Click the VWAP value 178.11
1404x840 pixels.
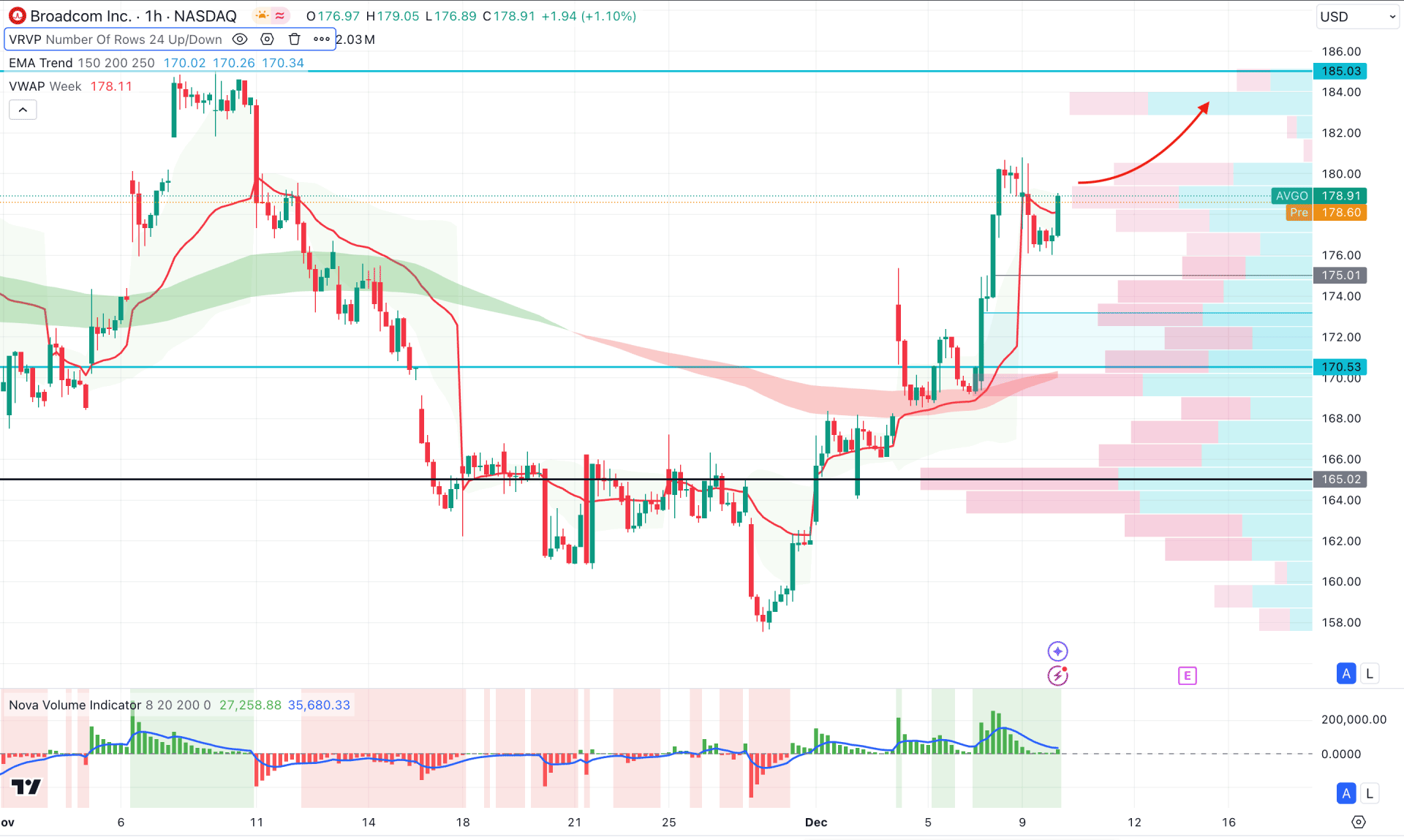pyautogui.click(x=111, y=86)
